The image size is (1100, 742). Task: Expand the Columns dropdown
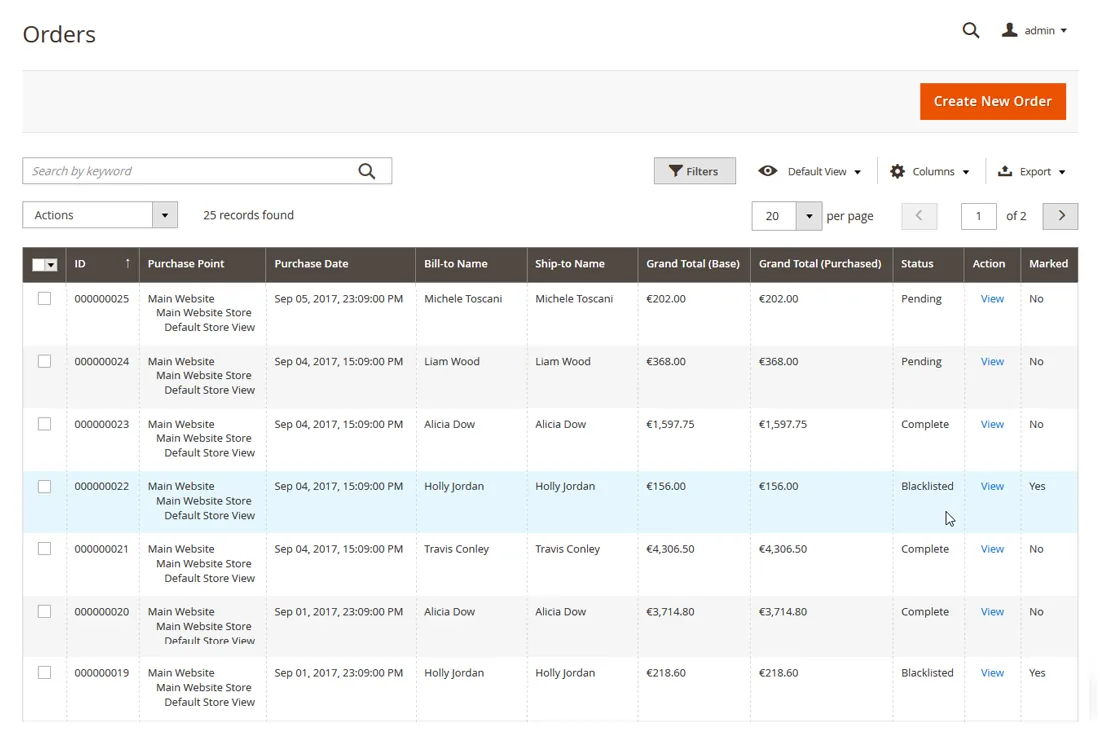coord(966,172)
